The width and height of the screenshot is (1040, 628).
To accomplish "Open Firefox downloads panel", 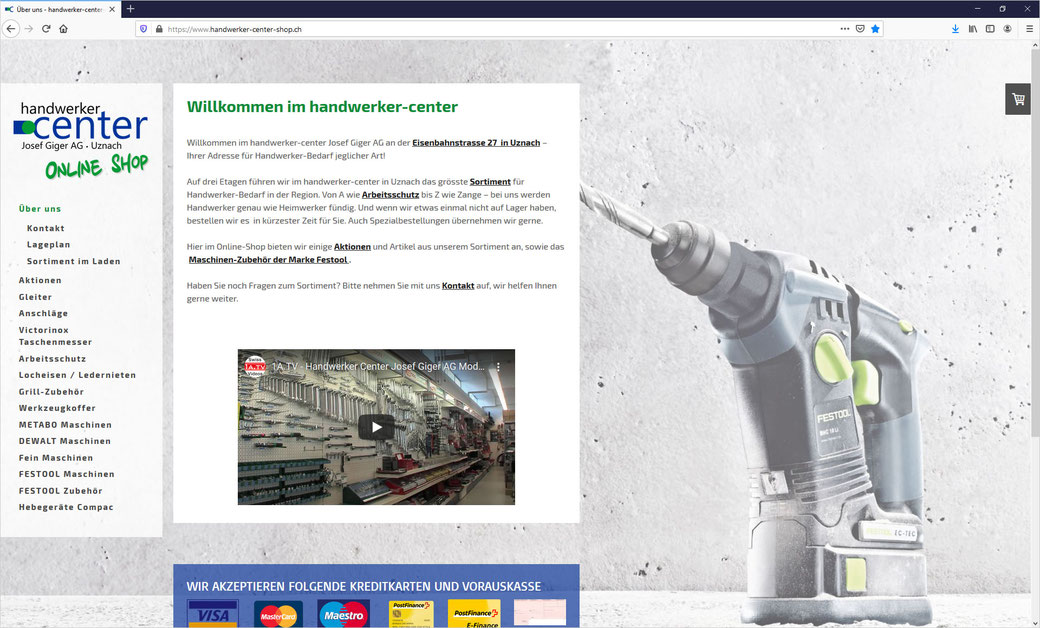I will 955,29.
